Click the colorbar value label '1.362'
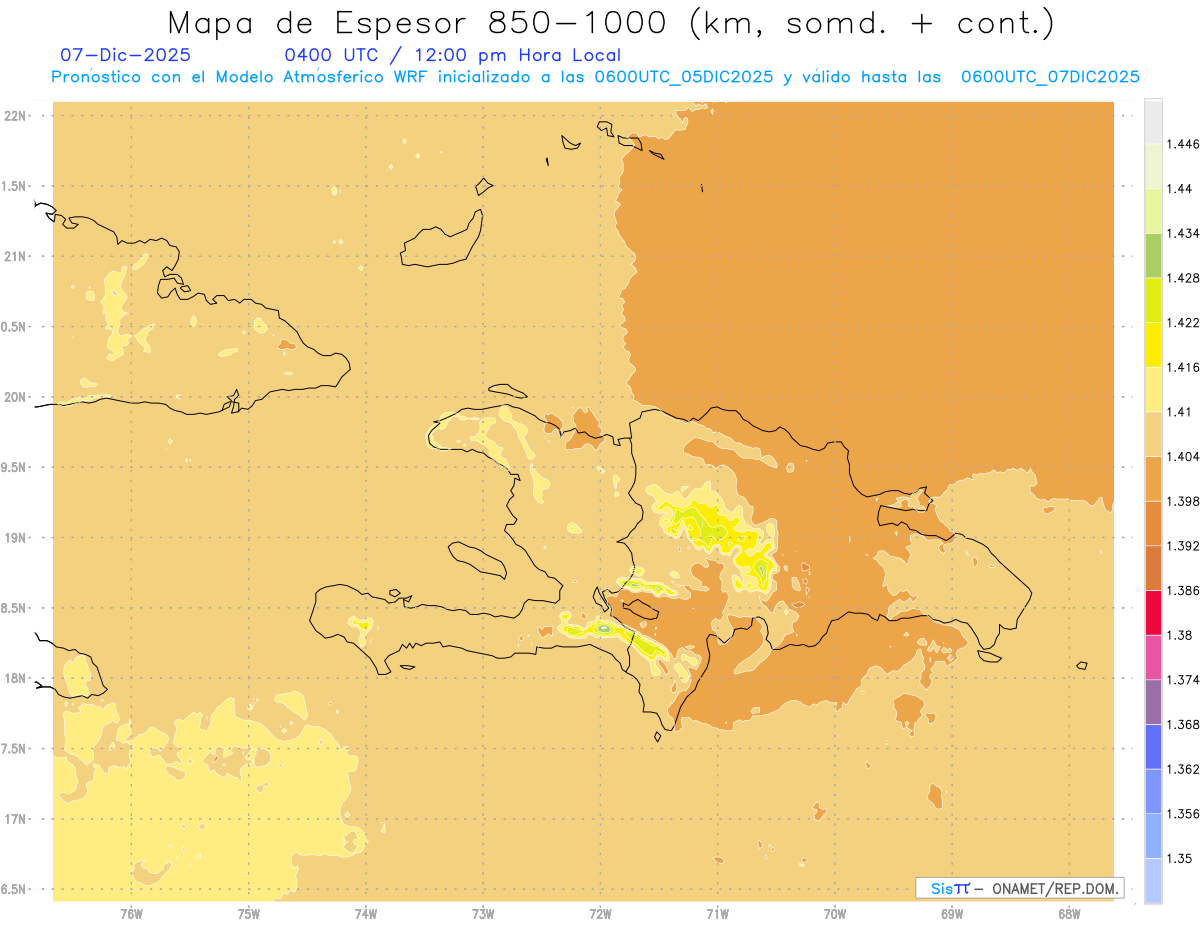Screen dimensions: 1200x927 1184,769
